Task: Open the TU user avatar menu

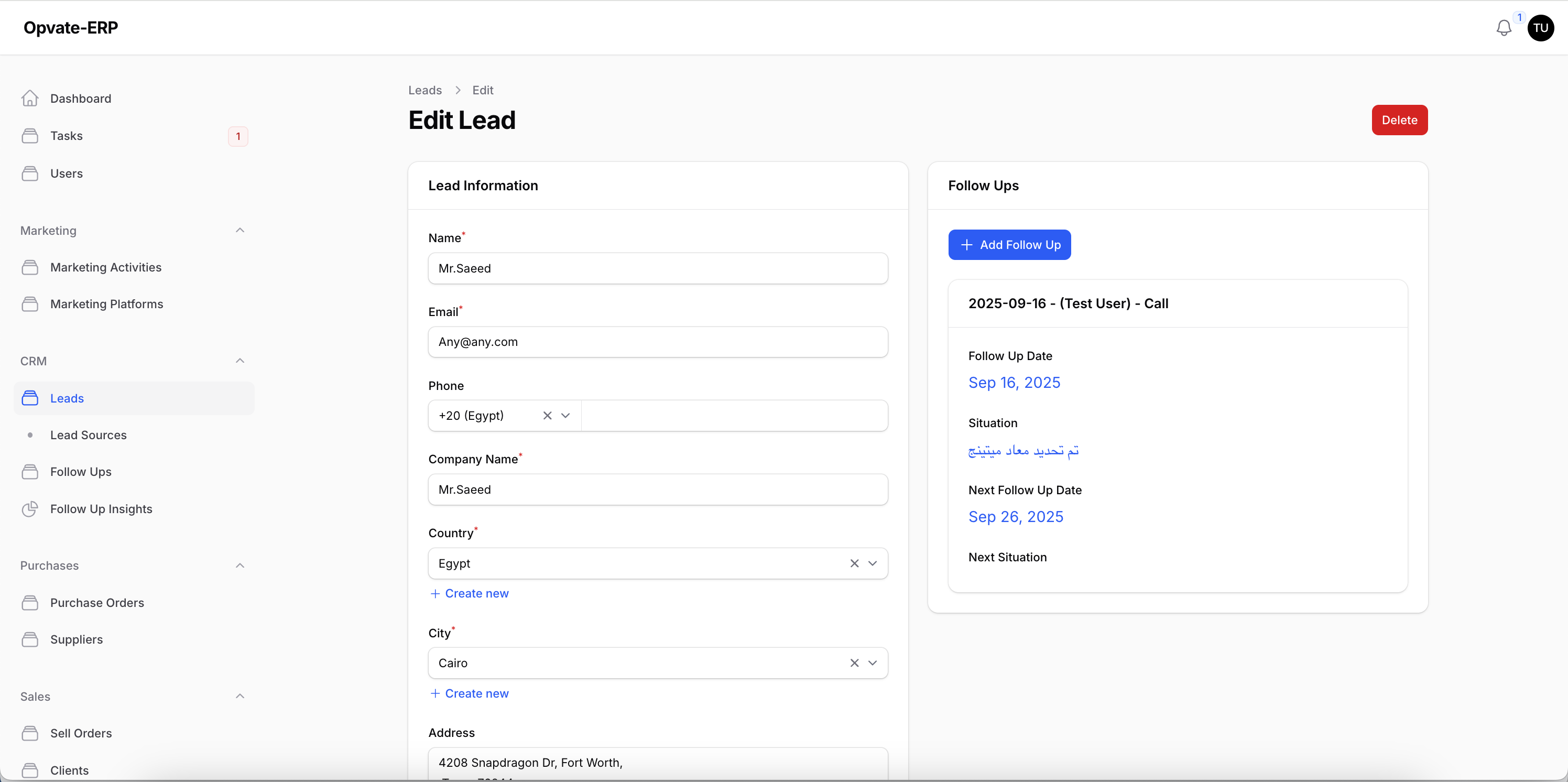Action: pyautogui.click(x=1540, y=28)
